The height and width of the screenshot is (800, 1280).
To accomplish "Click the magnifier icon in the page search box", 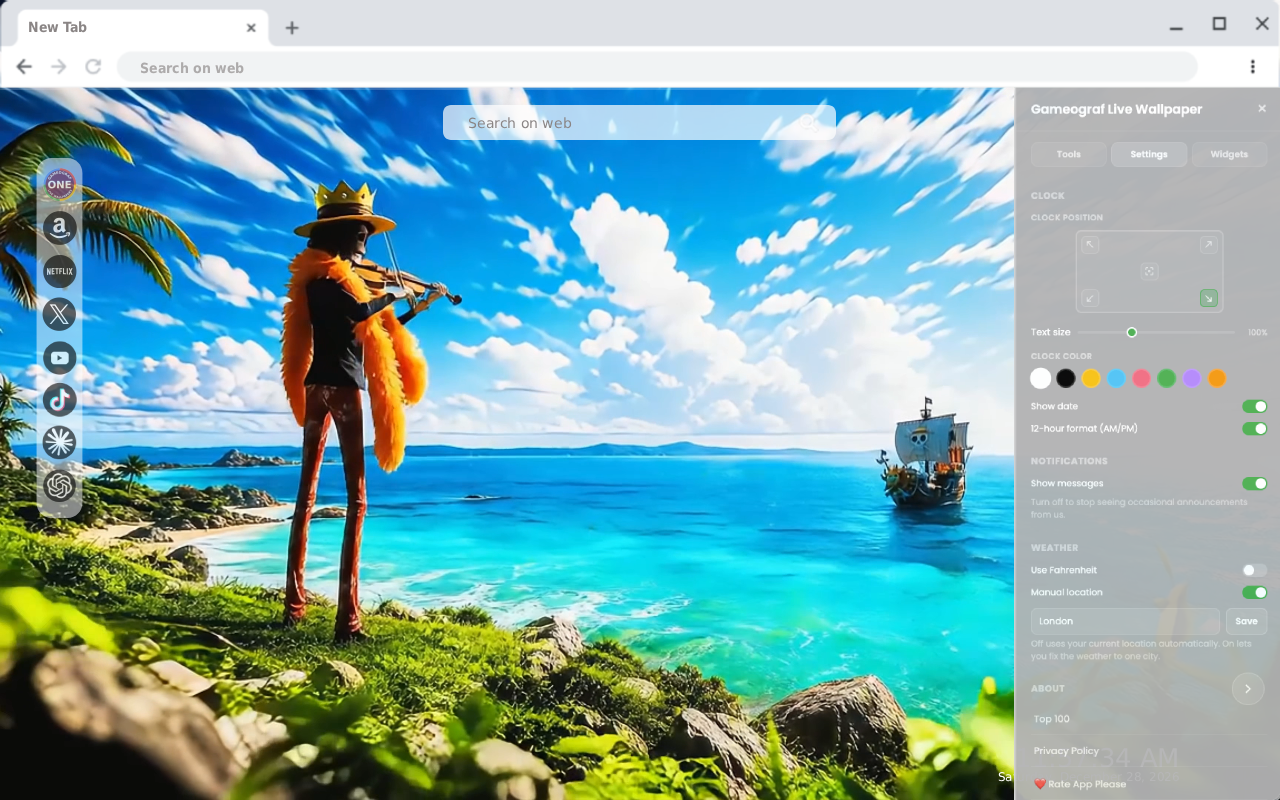I will coord(810,123).
